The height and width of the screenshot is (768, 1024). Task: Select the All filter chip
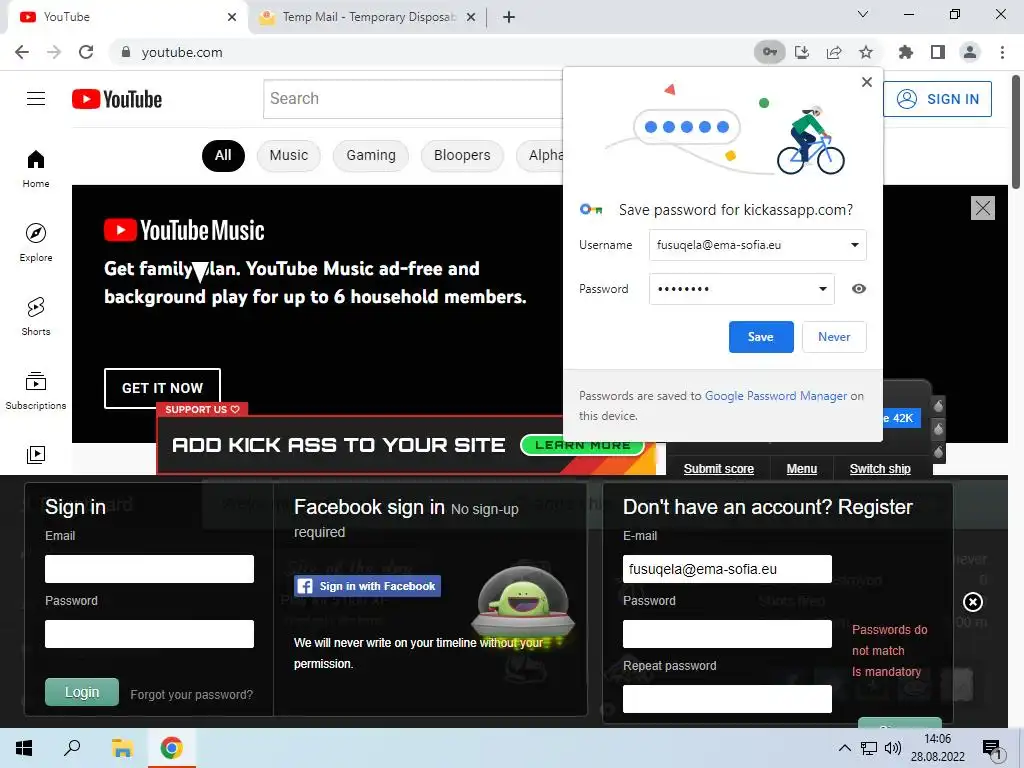coord(223,155)
